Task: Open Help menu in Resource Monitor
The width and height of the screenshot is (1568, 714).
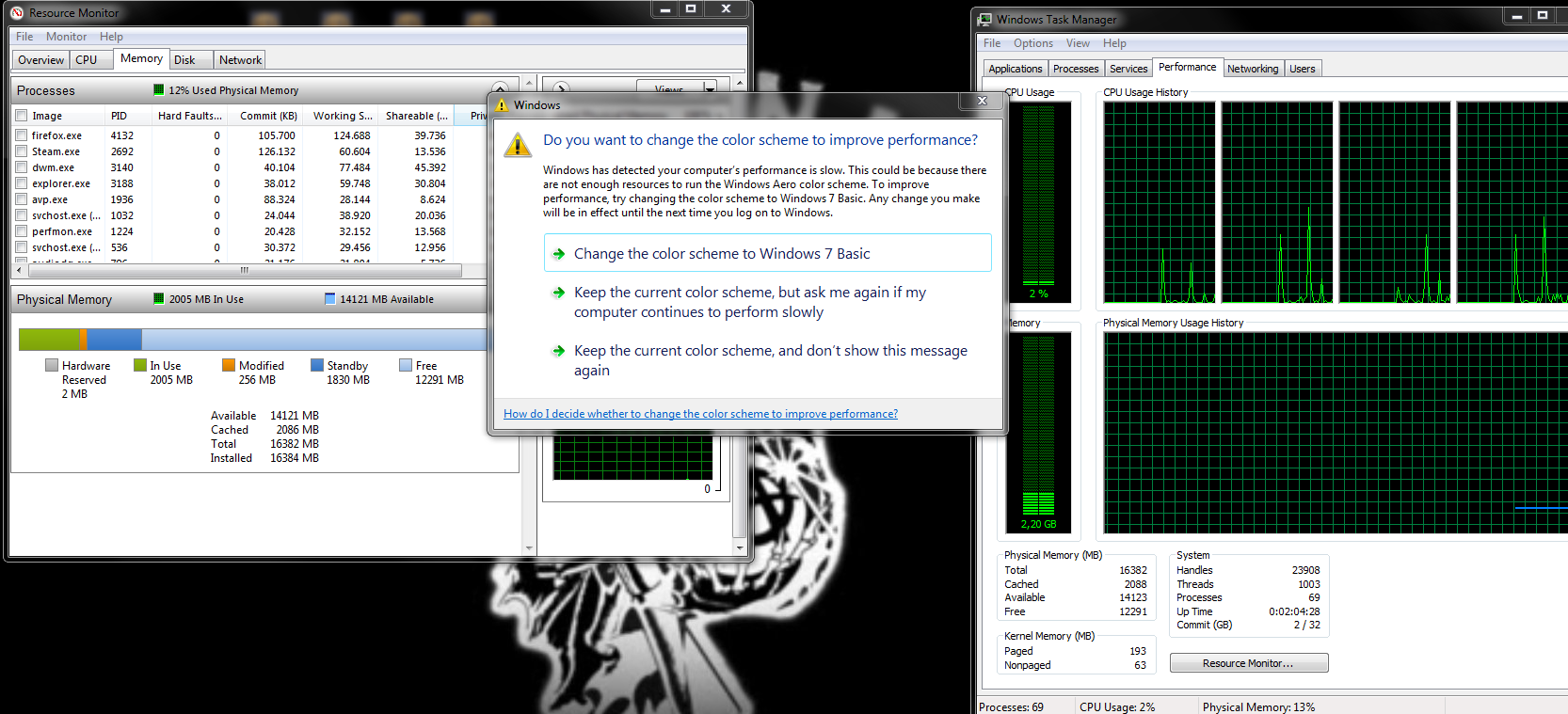Action: (111, 37)
